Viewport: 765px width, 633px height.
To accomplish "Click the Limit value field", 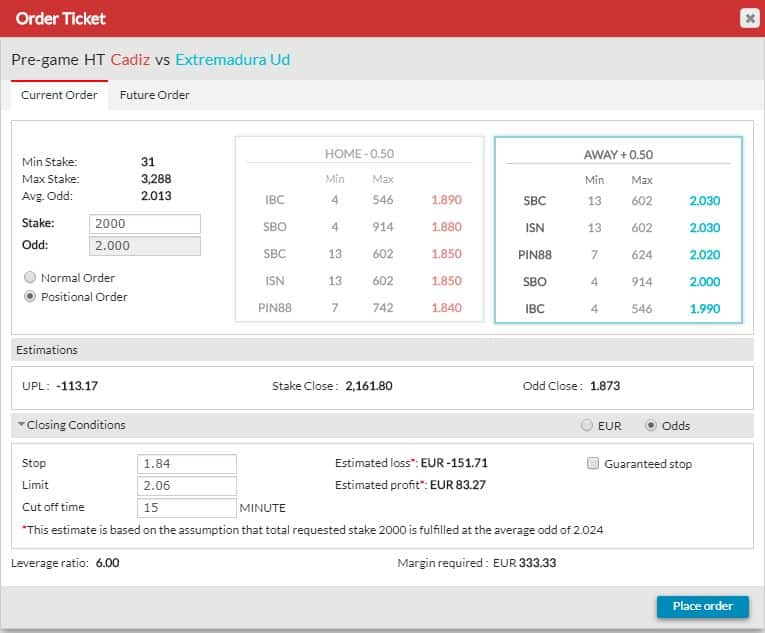I will click(x=187, y=486).
